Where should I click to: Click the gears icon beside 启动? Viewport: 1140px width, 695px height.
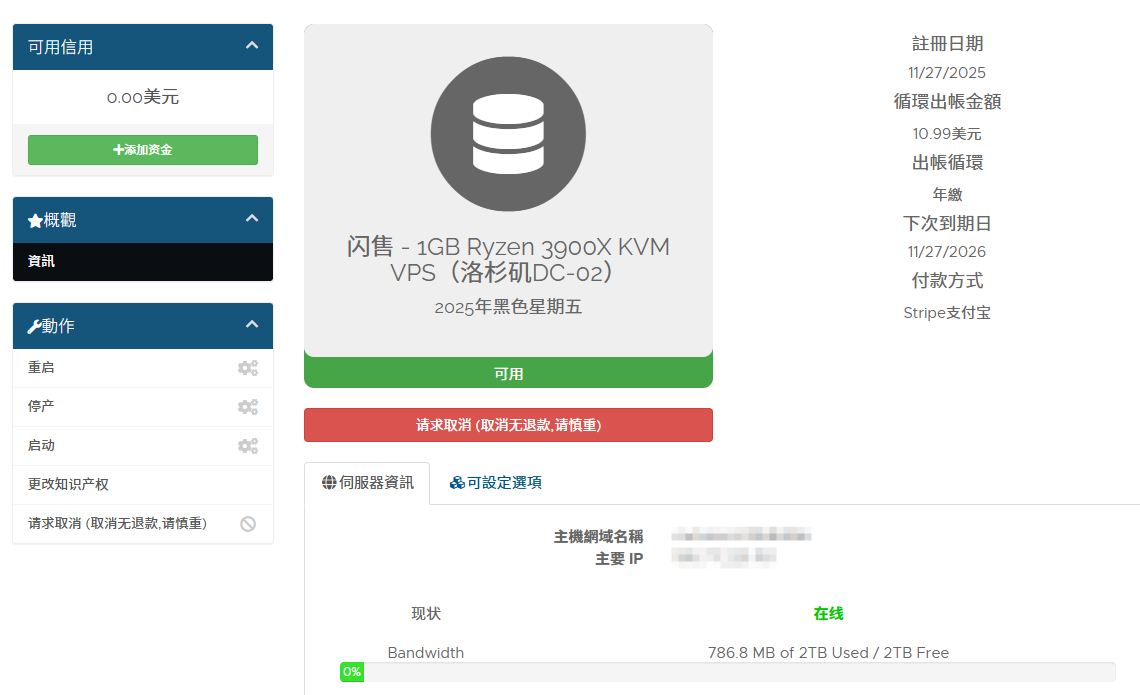(247, 446)
